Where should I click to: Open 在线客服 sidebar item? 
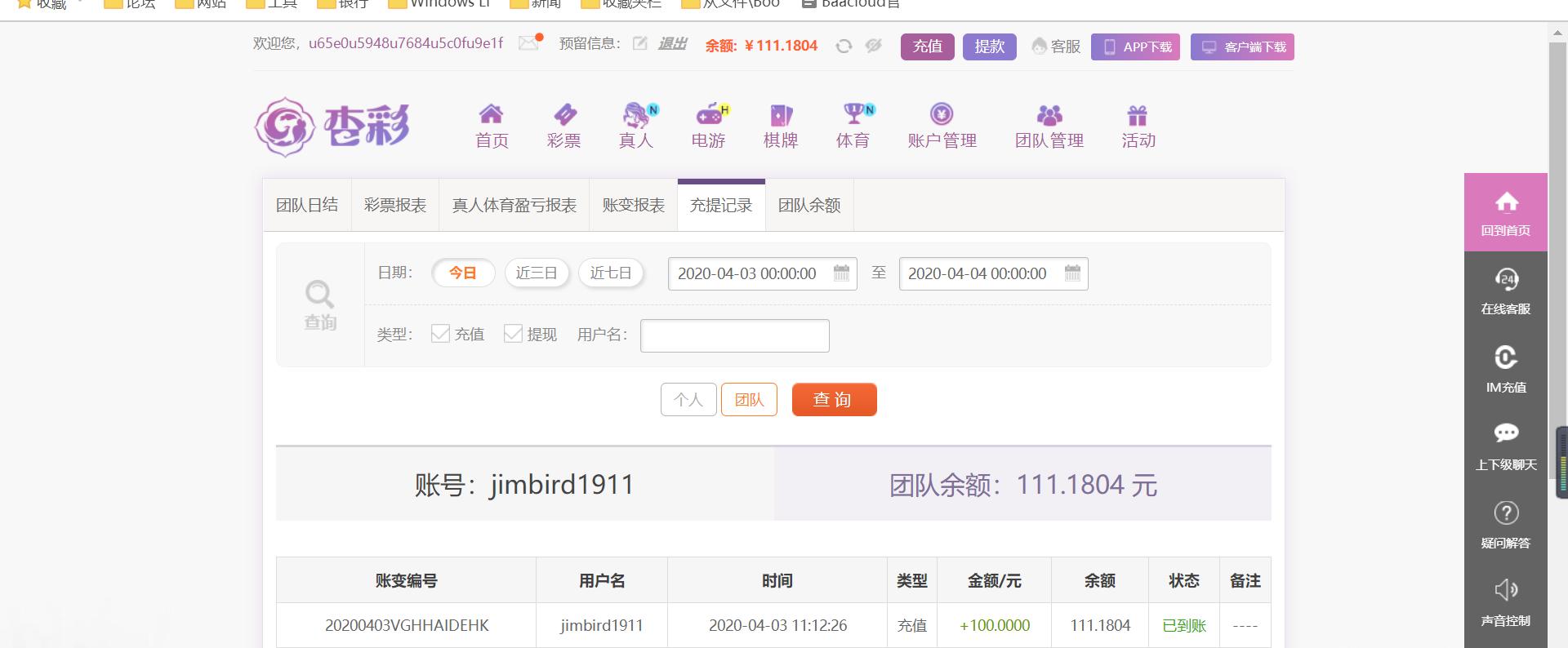[1506, 291]
